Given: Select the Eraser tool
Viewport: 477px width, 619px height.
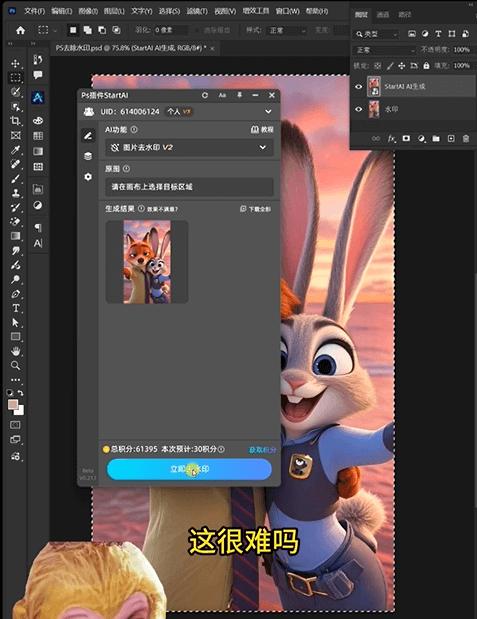Looking at the screenshot, I should (x=15, y=221).
